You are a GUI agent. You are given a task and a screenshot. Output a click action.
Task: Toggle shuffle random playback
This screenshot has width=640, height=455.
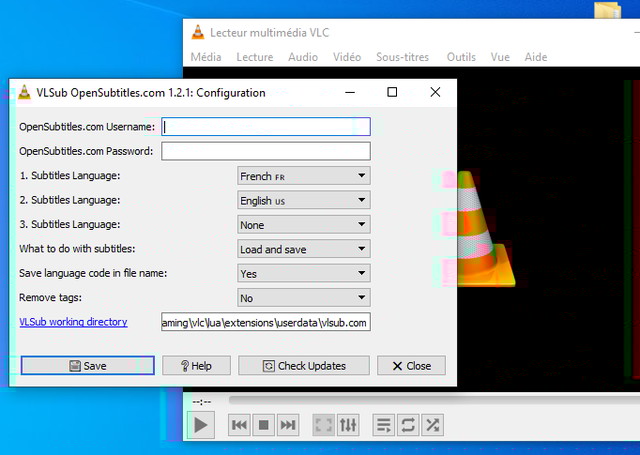[433, 425]
